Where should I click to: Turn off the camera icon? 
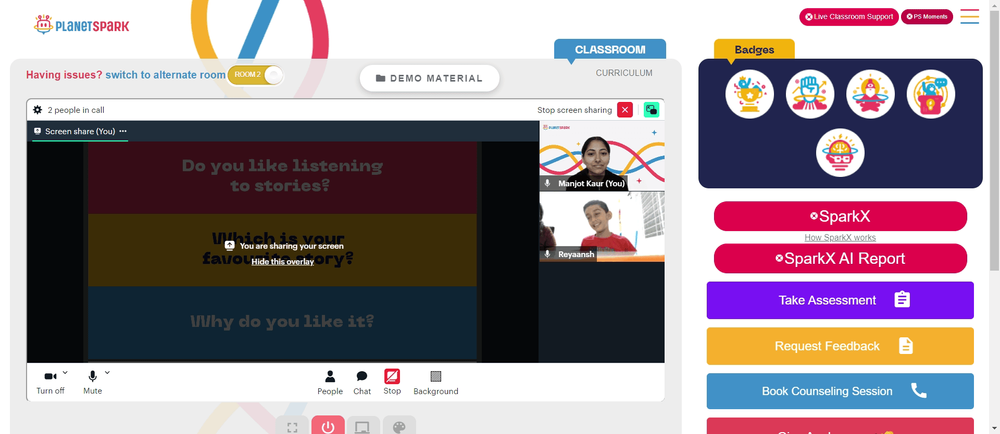point(50,376)
